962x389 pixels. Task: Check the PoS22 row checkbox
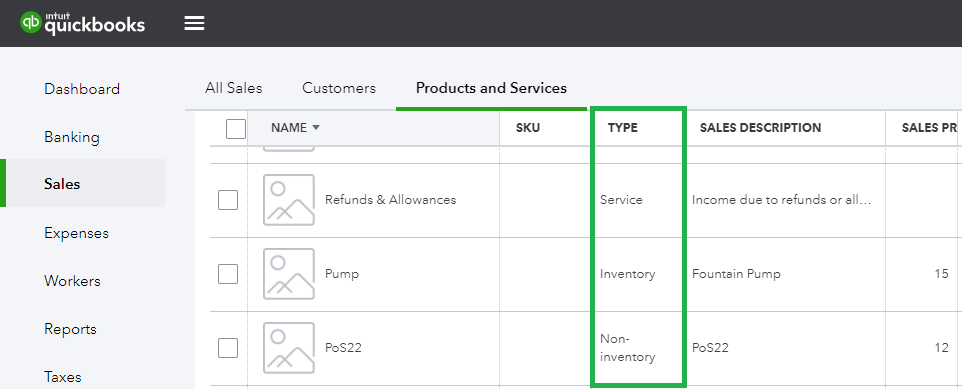(228, 348)
